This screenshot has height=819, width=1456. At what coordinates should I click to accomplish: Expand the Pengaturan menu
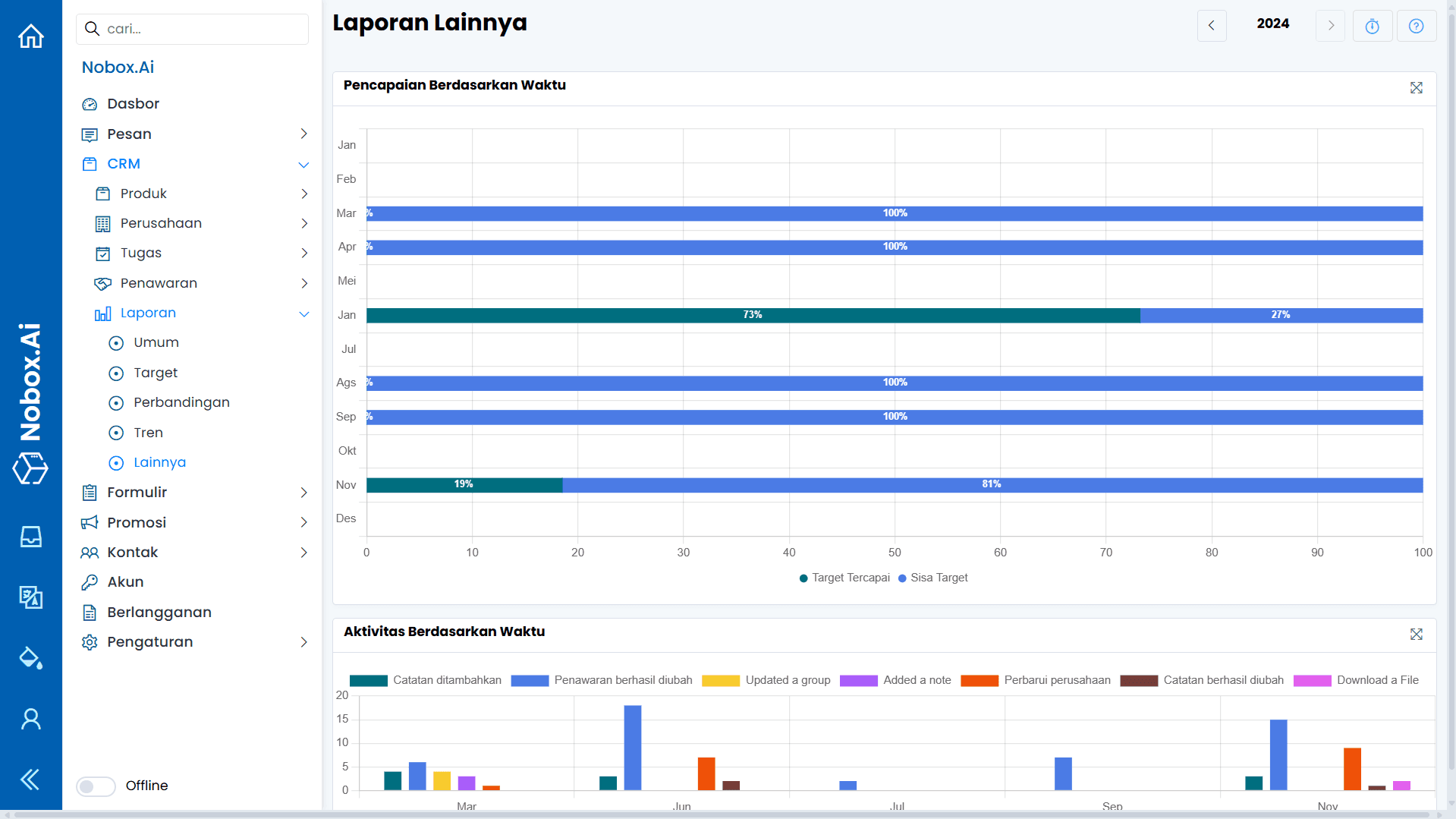[x=303, y=642]
